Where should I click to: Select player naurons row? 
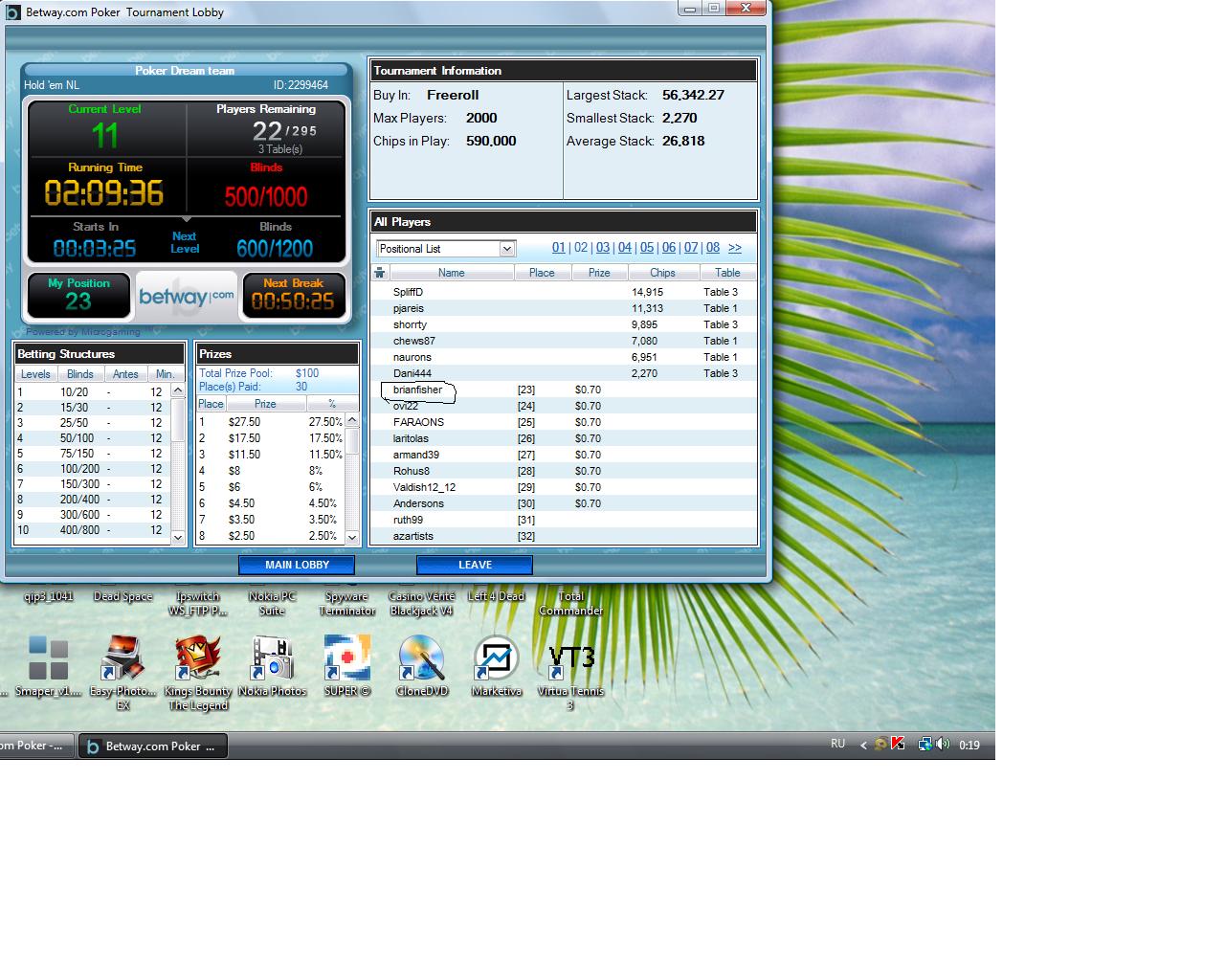click(x=565, y=357)
